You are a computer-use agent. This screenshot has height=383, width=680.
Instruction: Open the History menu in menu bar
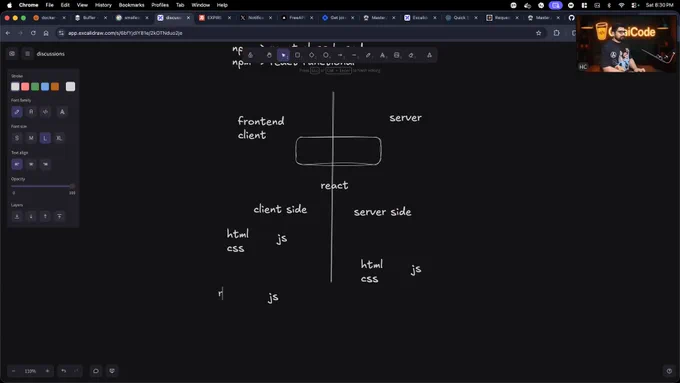pos(103,5)
